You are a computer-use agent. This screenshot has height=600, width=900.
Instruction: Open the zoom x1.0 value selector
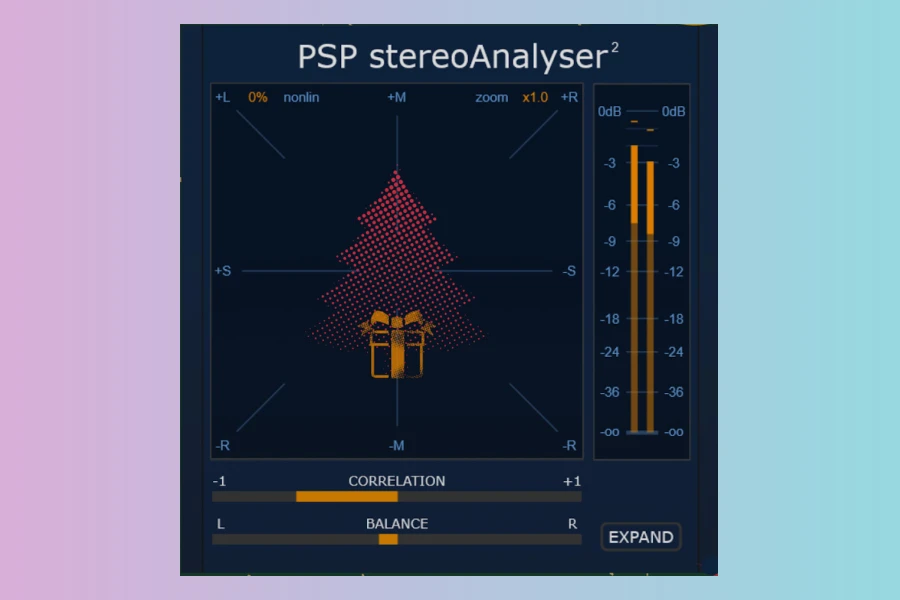[535, 98]
